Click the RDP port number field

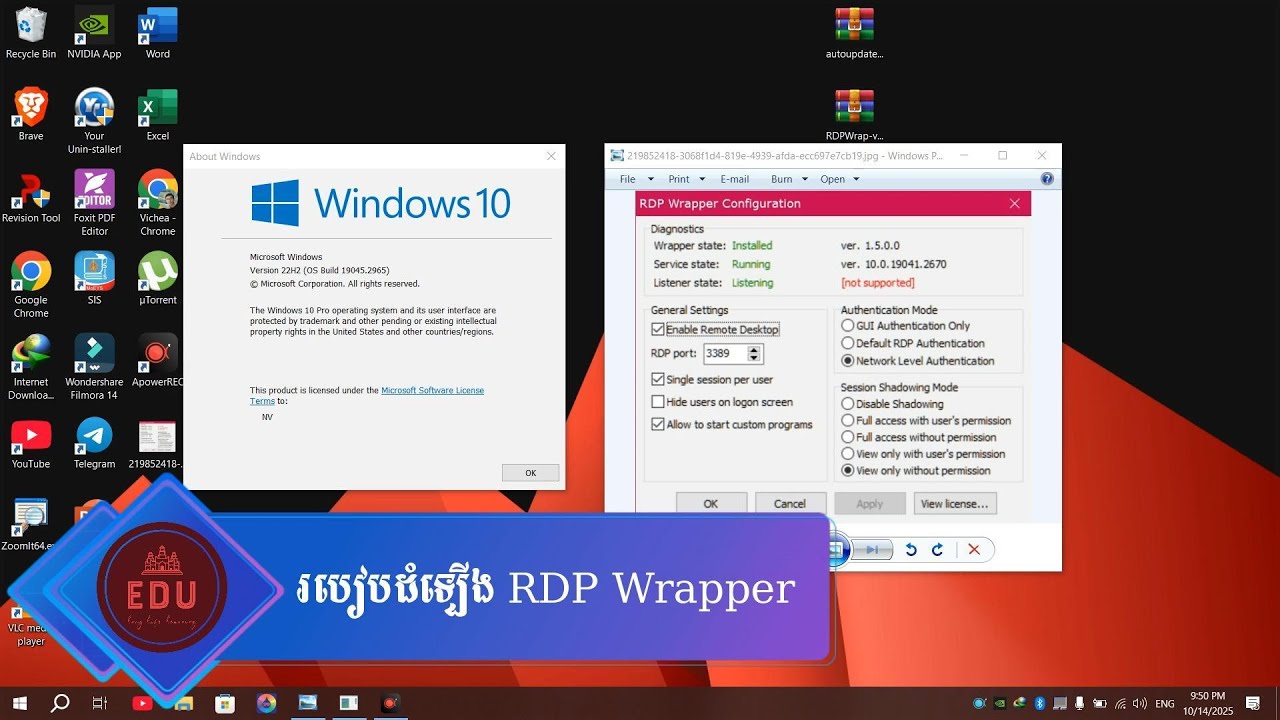[725, 354]
